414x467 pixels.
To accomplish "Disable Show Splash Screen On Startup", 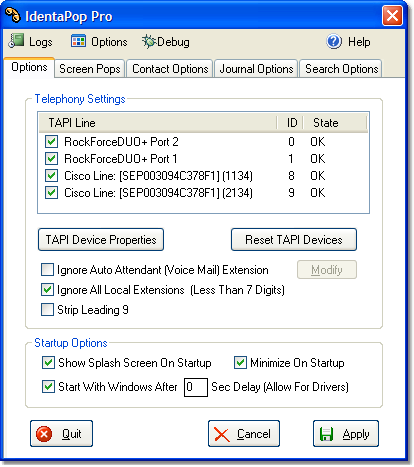I will pos(49,362).
